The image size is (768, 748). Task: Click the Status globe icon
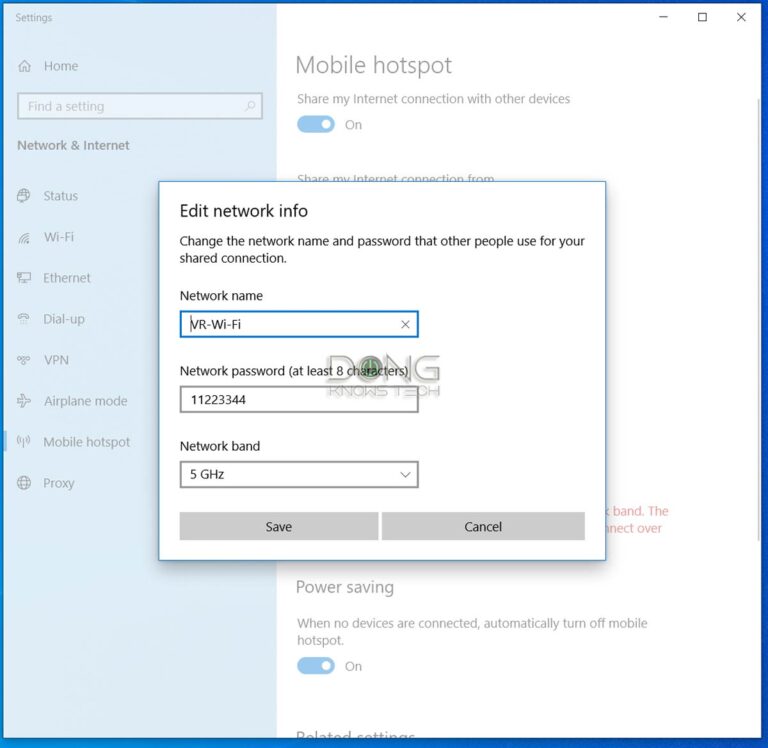24,196
